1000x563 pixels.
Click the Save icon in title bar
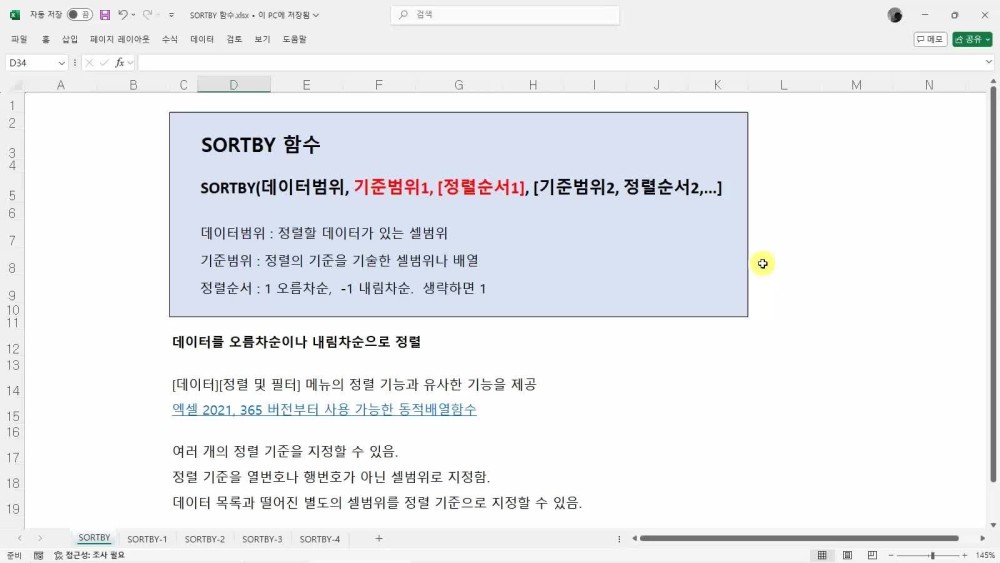(105, 15)
